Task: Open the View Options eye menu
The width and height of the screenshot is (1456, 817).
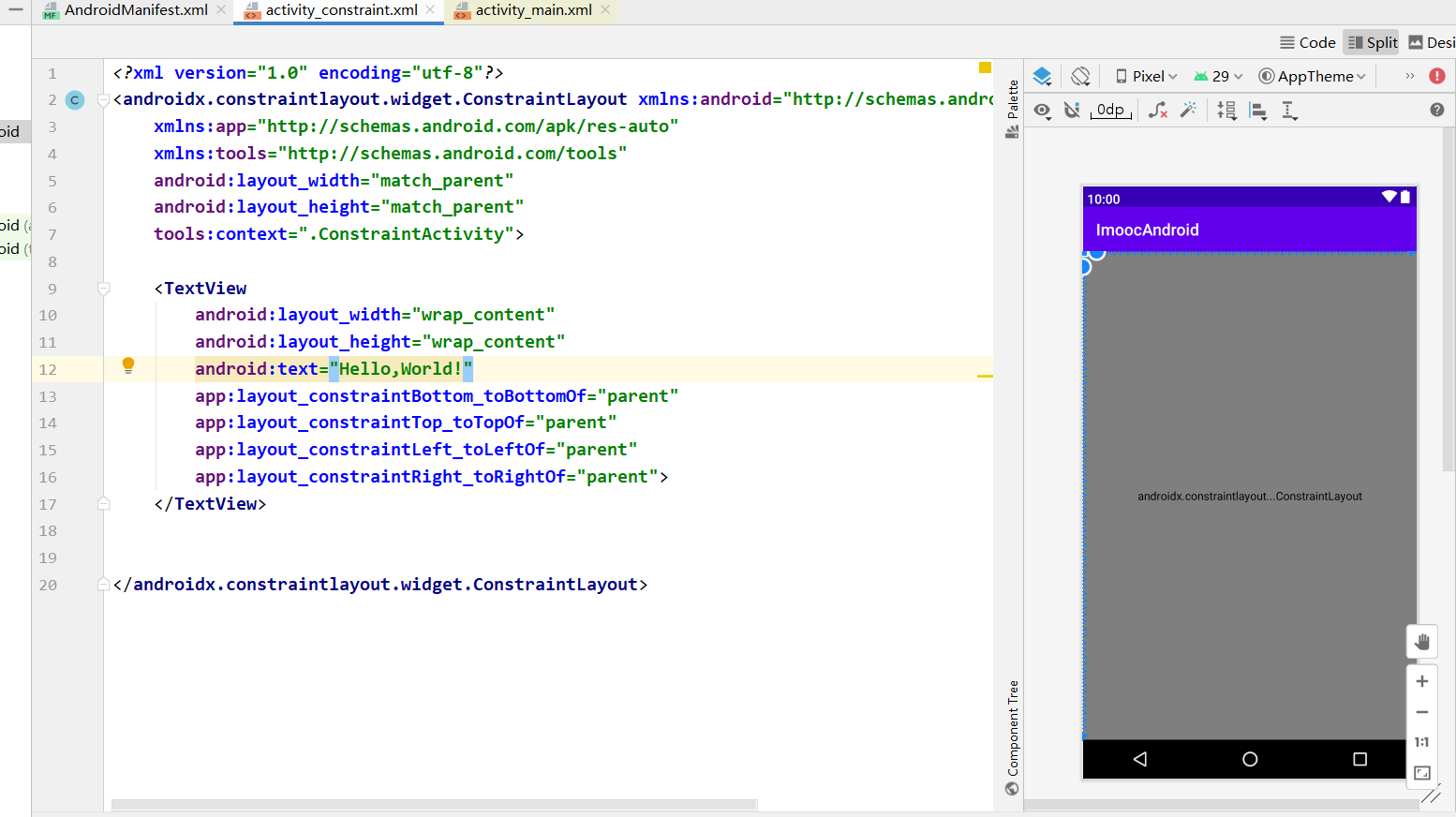Action: (x=1043, y=111)
